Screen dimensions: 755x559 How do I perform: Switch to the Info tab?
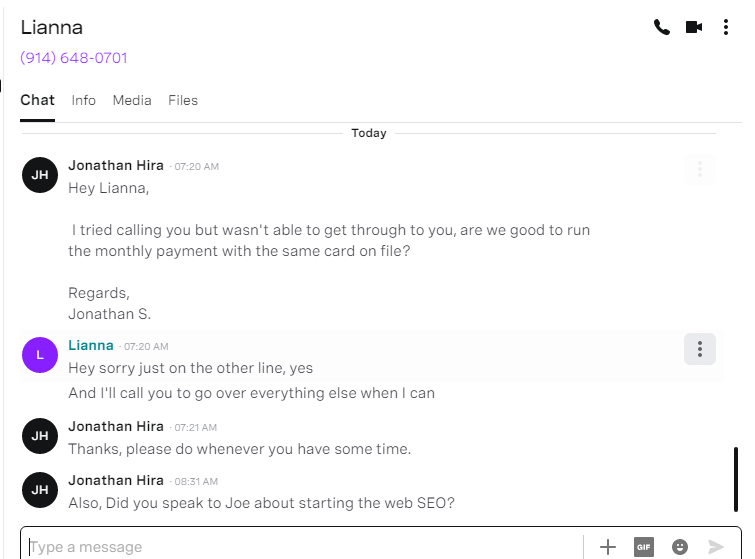pos(84,101)
